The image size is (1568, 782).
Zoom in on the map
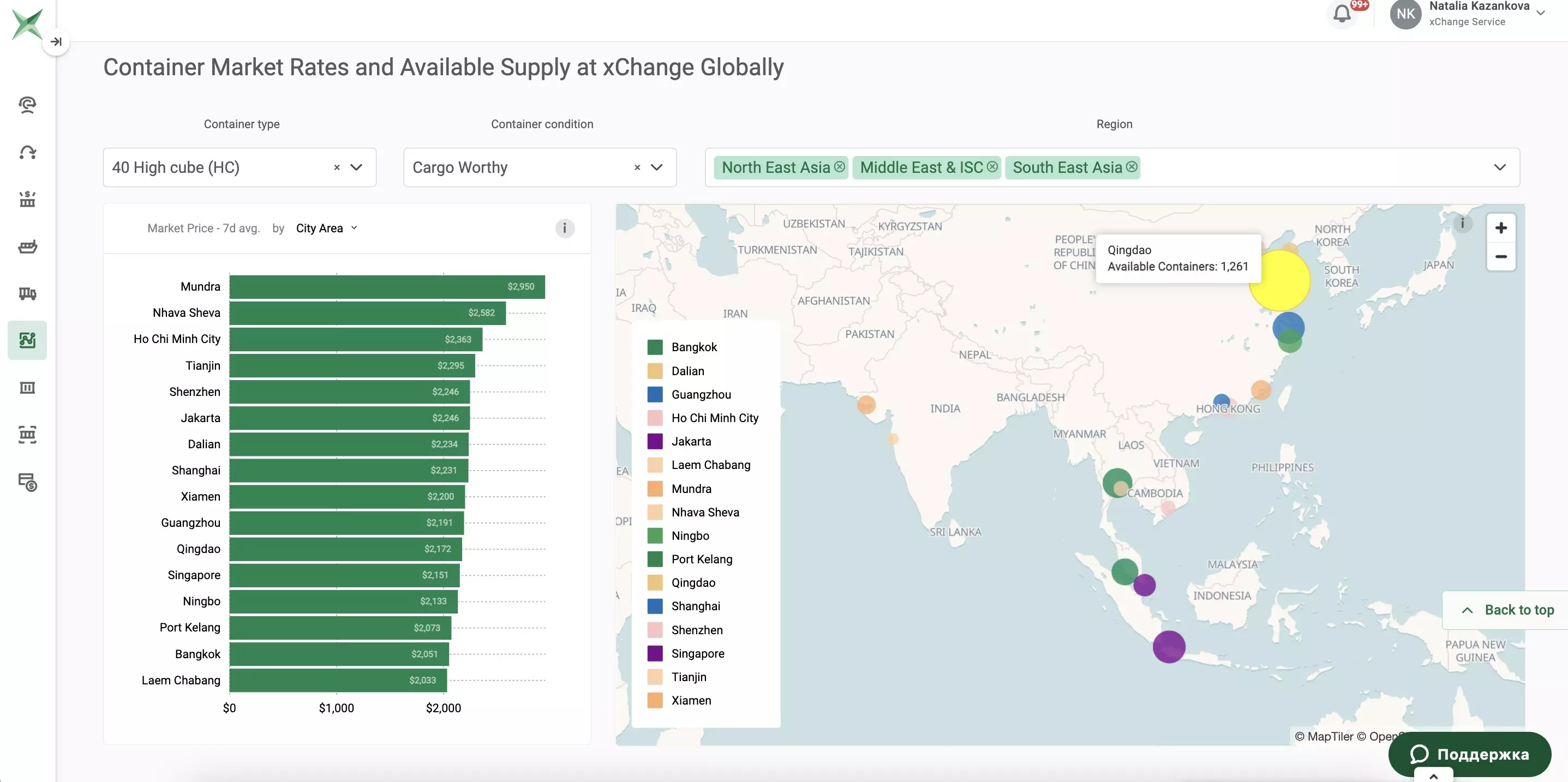[1500, 227]
